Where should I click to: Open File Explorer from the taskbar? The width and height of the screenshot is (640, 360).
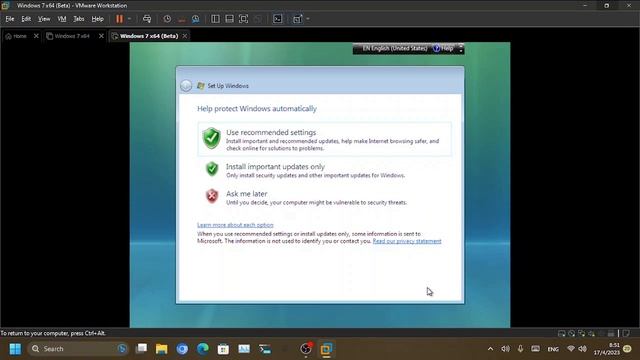[162, 349]
